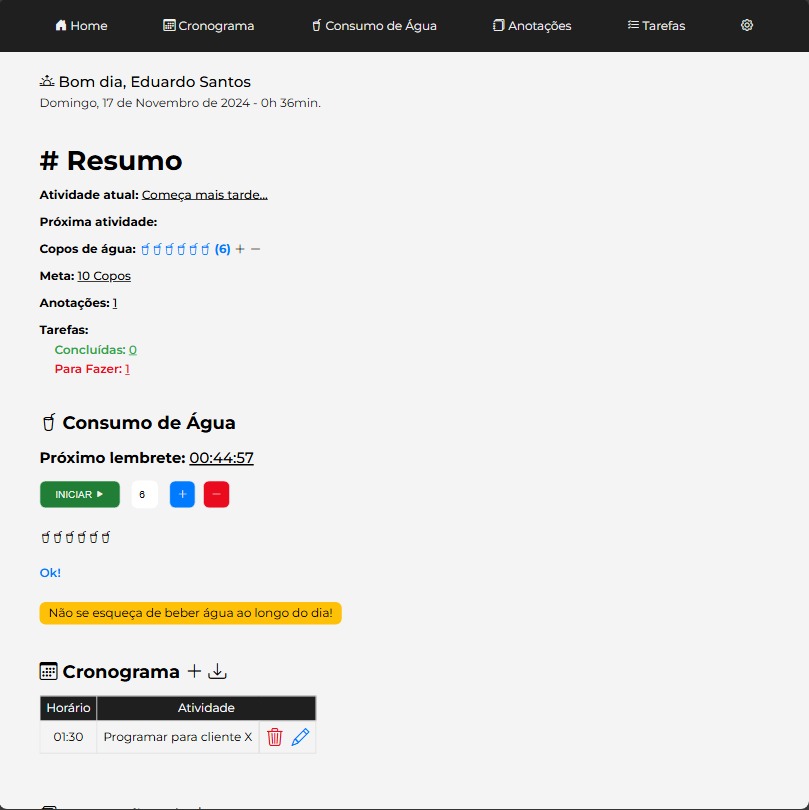Switch to the Anotações page
Screen dimensions: 809x810
(x=532, y=25)
